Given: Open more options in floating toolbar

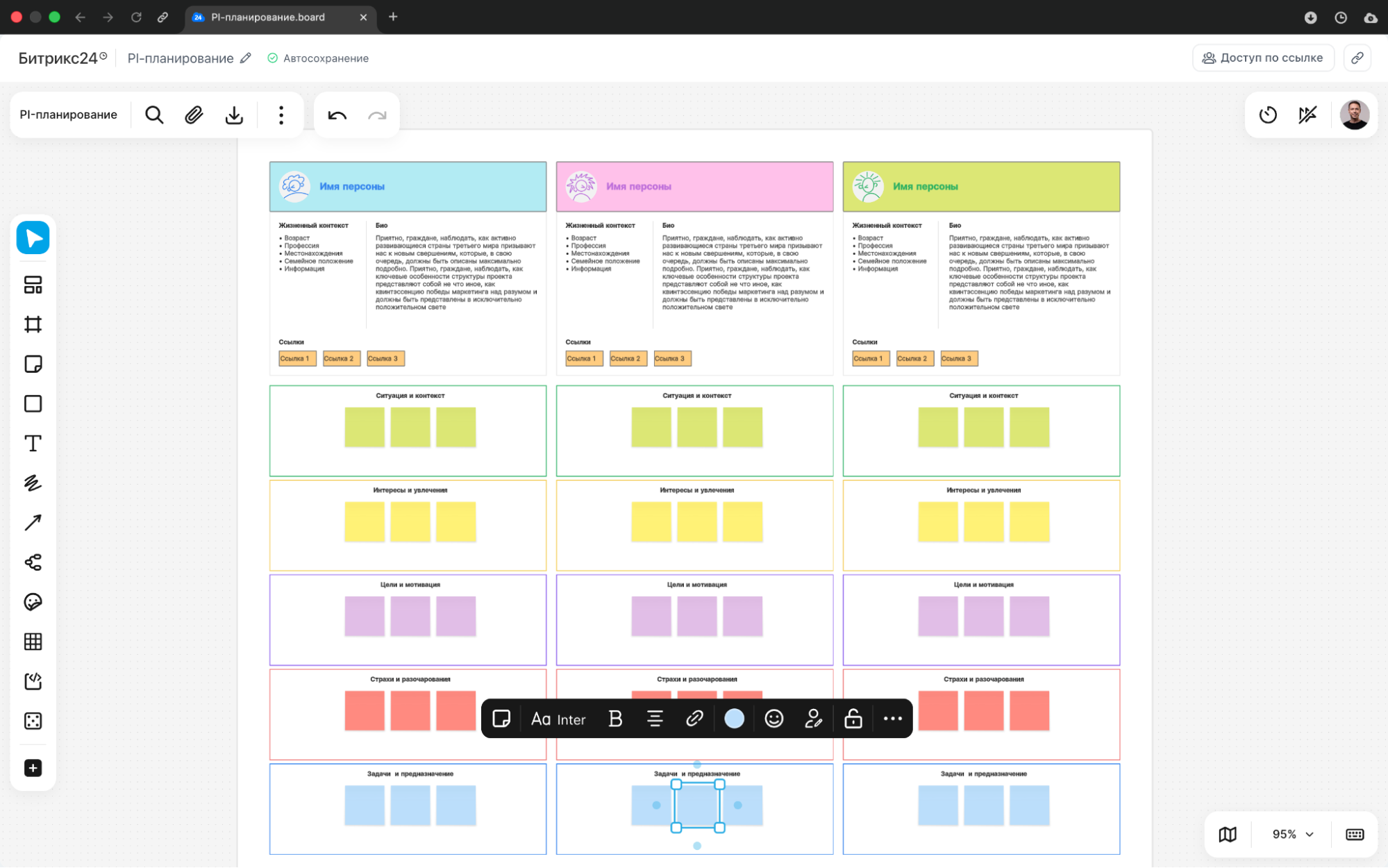Looking at the screenshot, I should point(892,719).
